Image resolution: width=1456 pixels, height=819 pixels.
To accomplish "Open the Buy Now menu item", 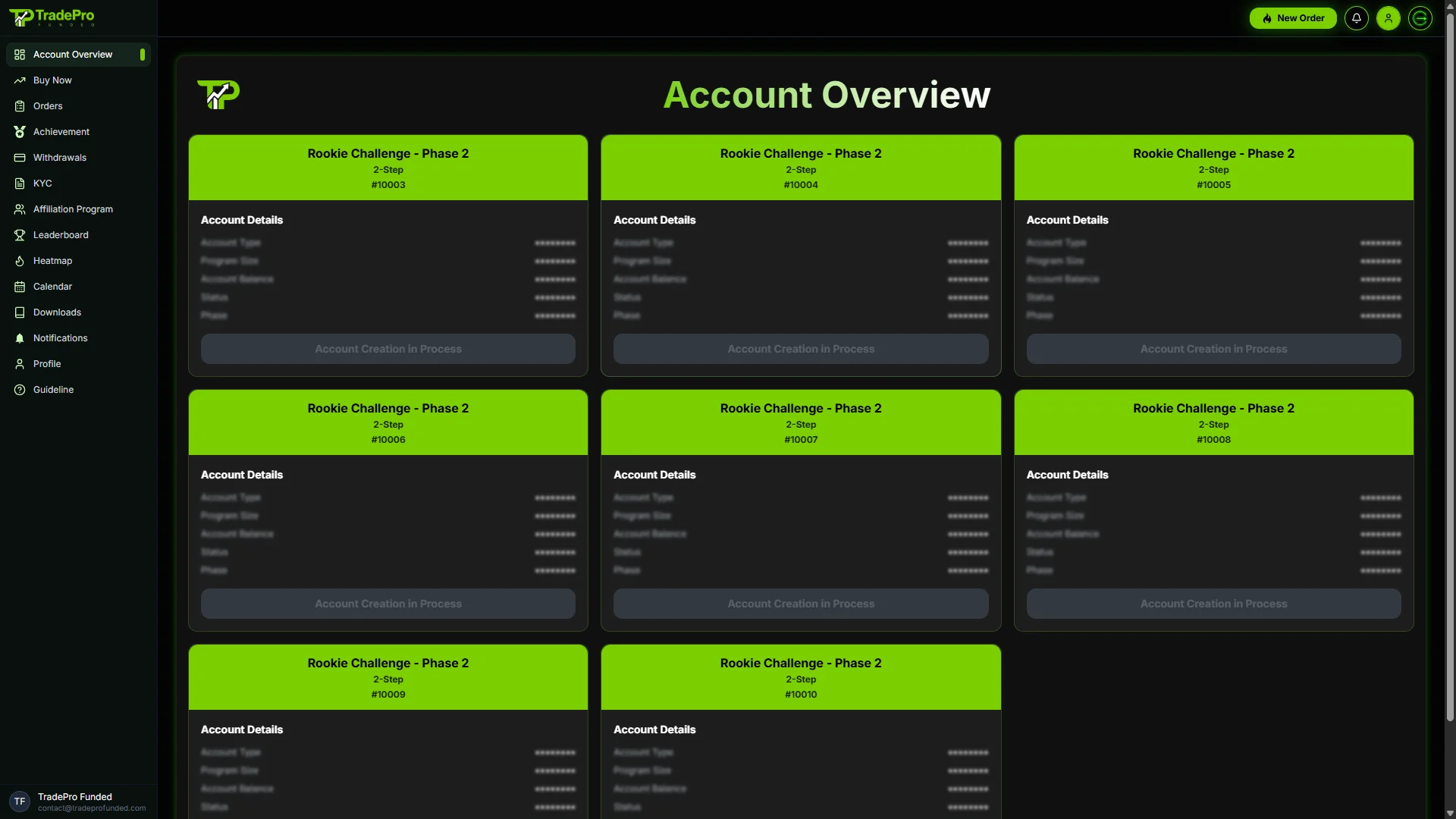I will [x=78, y=80].
